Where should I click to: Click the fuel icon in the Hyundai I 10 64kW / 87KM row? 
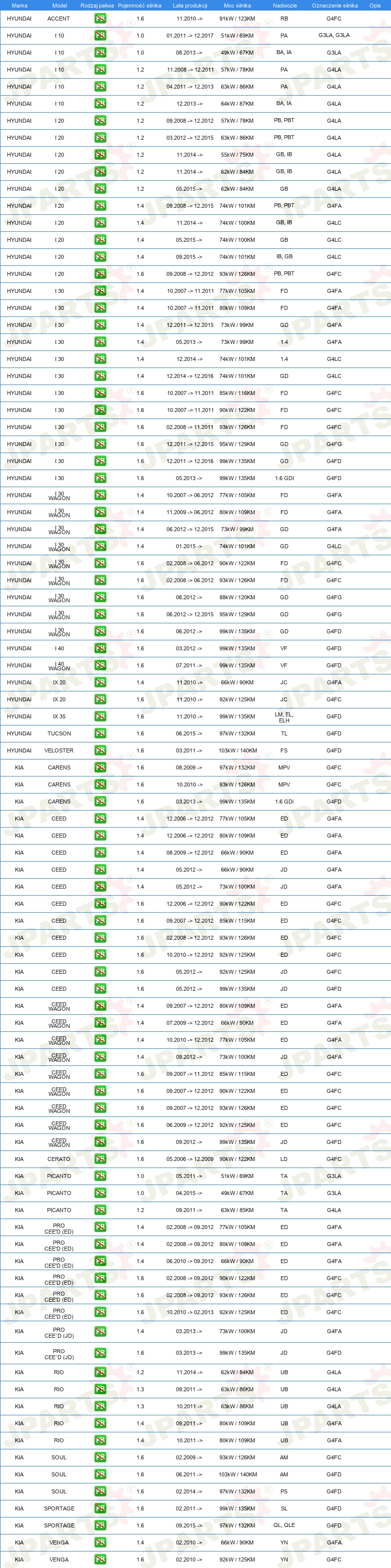[x=100, y=104]
